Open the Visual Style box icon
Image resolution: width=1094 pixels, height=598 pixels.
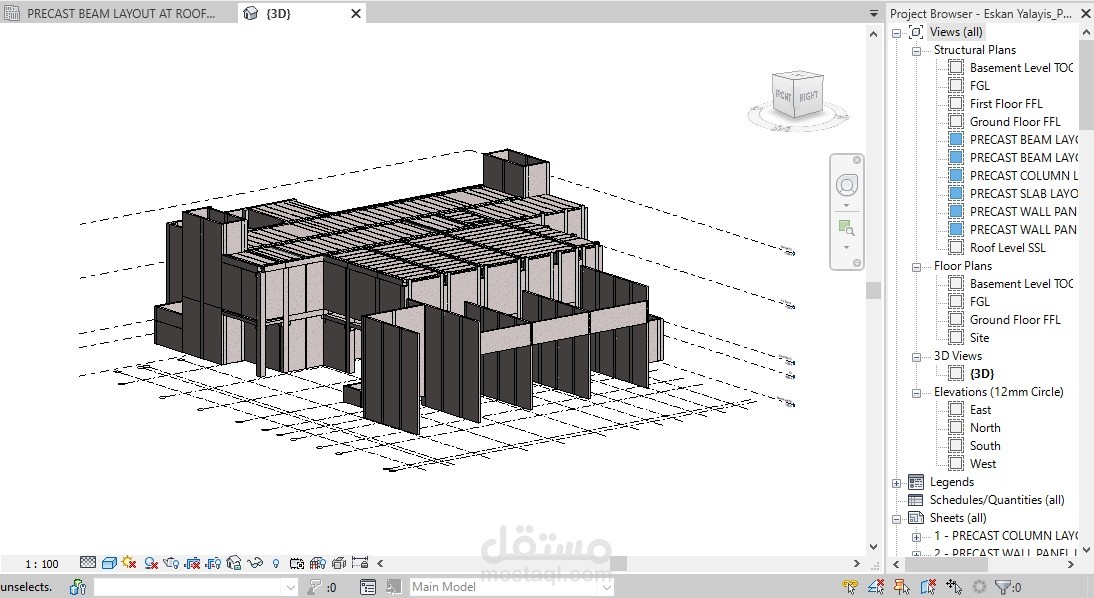(x=109, y=562)
